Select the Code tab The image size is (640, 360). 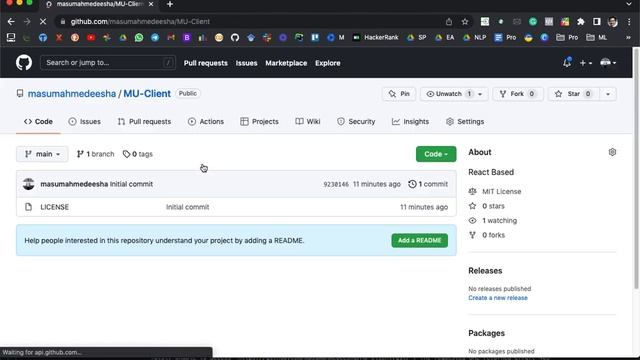(38, 122)
